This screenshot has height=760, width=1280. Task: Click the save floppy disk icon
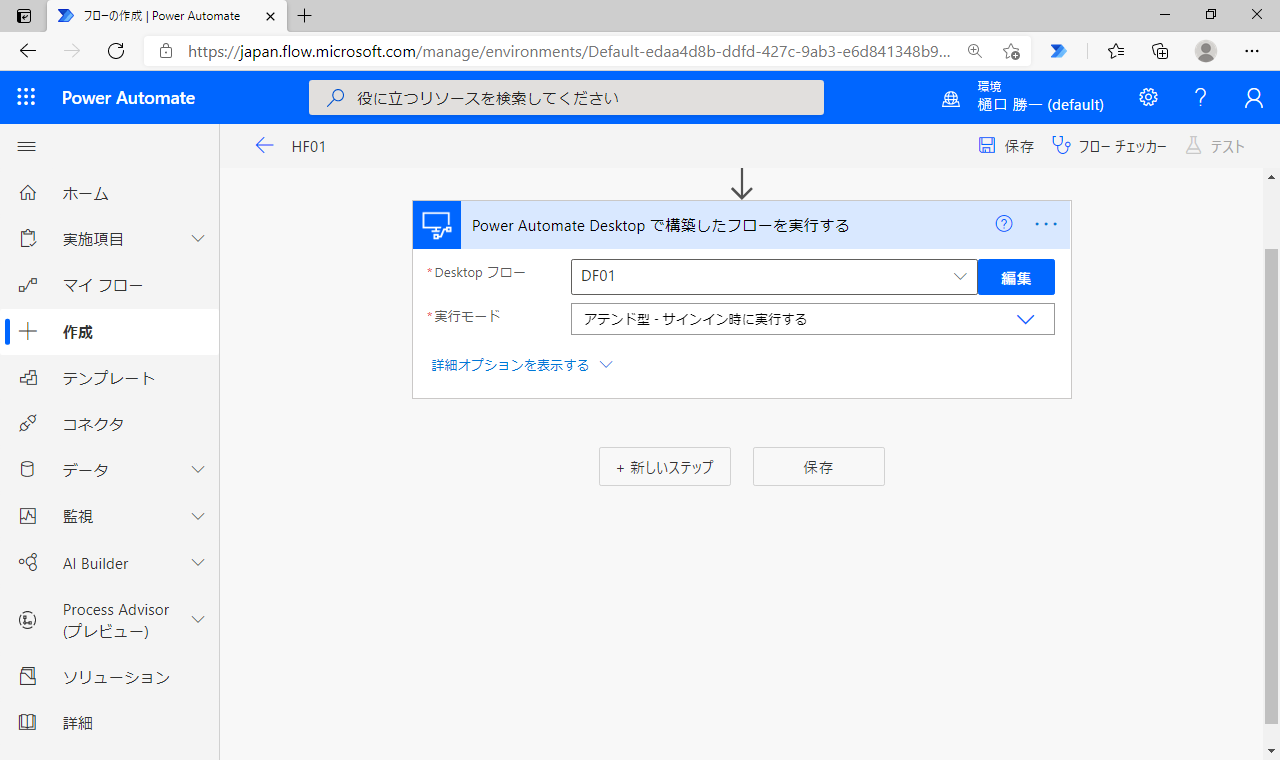pyautogui.click(x=987, y=146)
